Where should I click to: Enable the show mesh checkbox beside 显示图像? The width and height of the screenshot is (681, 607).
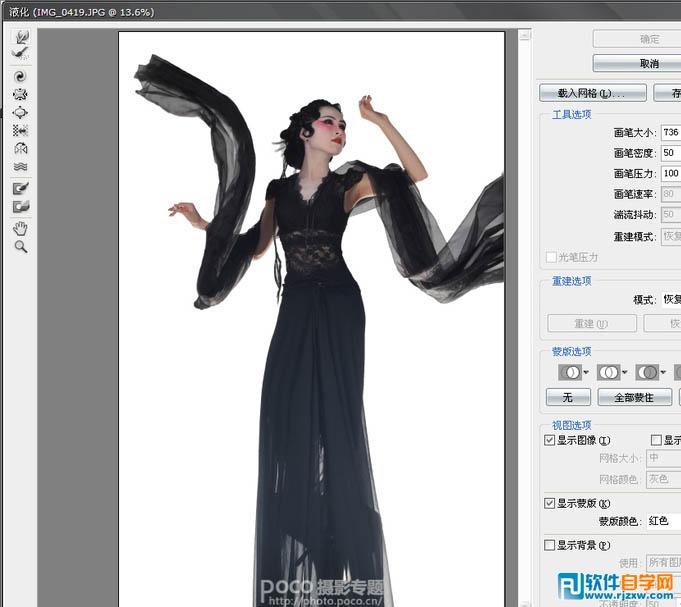656,440
